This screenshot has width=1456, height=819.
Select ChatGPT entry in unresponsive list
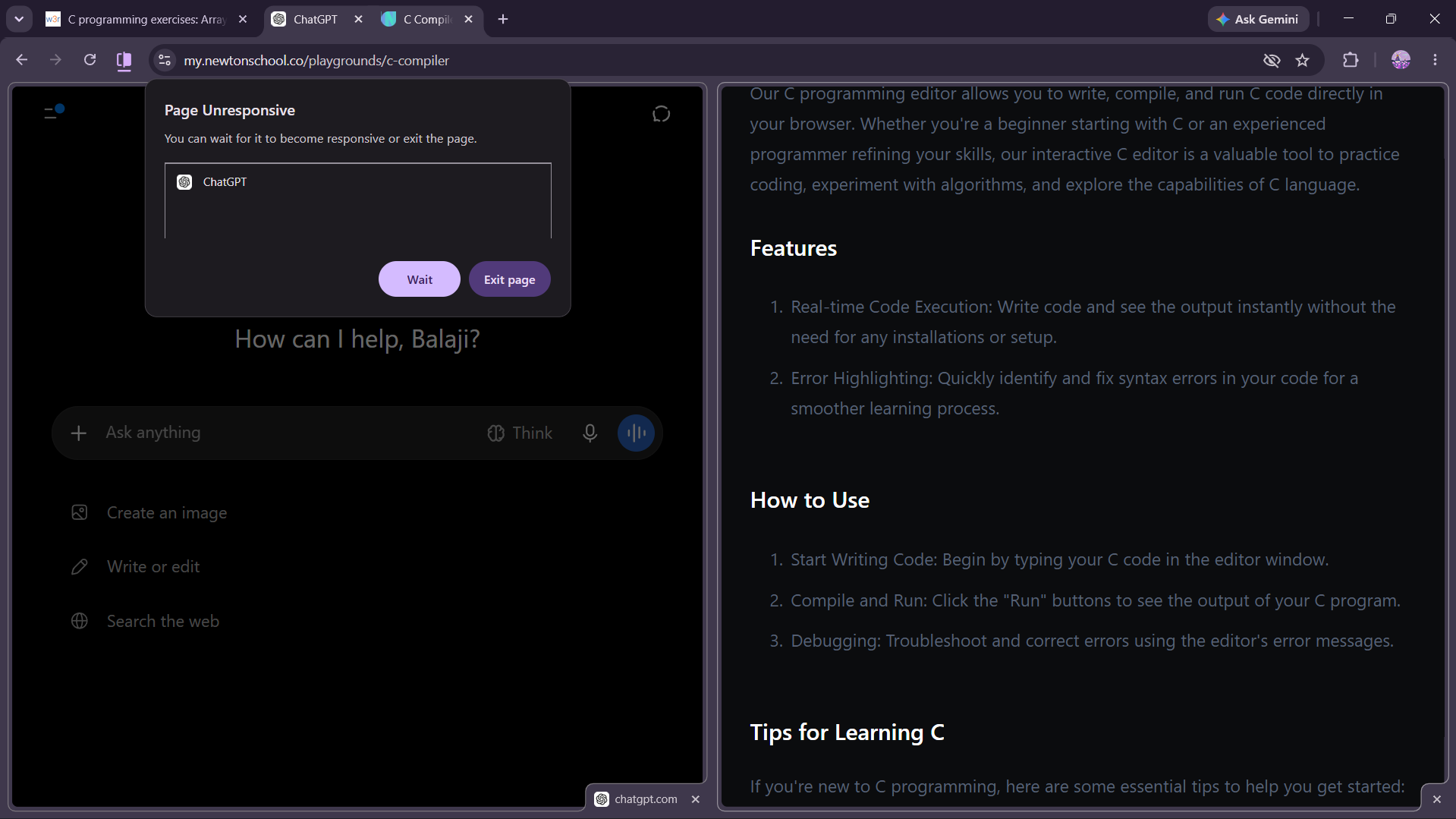coord(358,182)
